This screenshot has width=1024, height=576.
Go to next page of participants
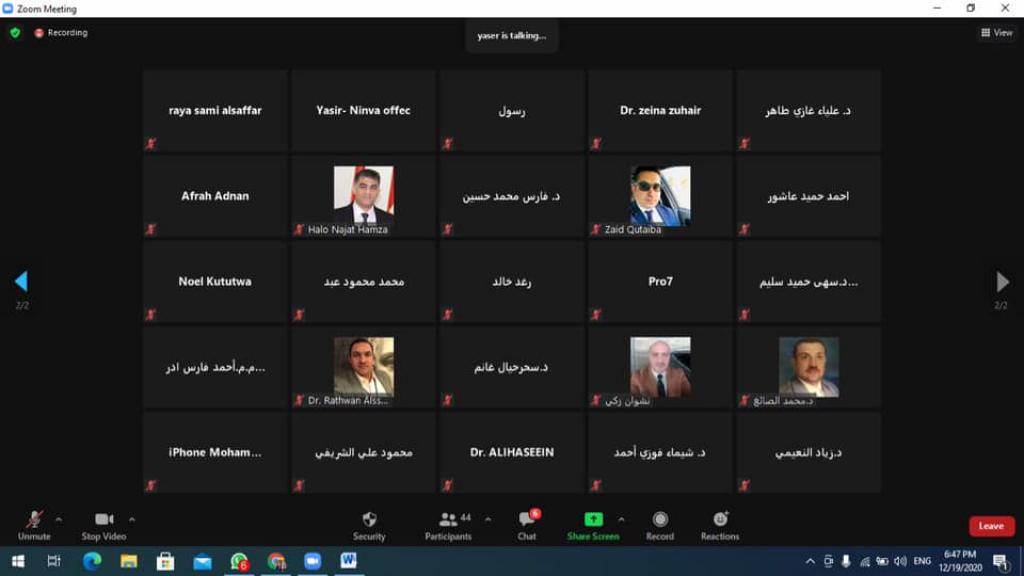(x=1002, y=281)
